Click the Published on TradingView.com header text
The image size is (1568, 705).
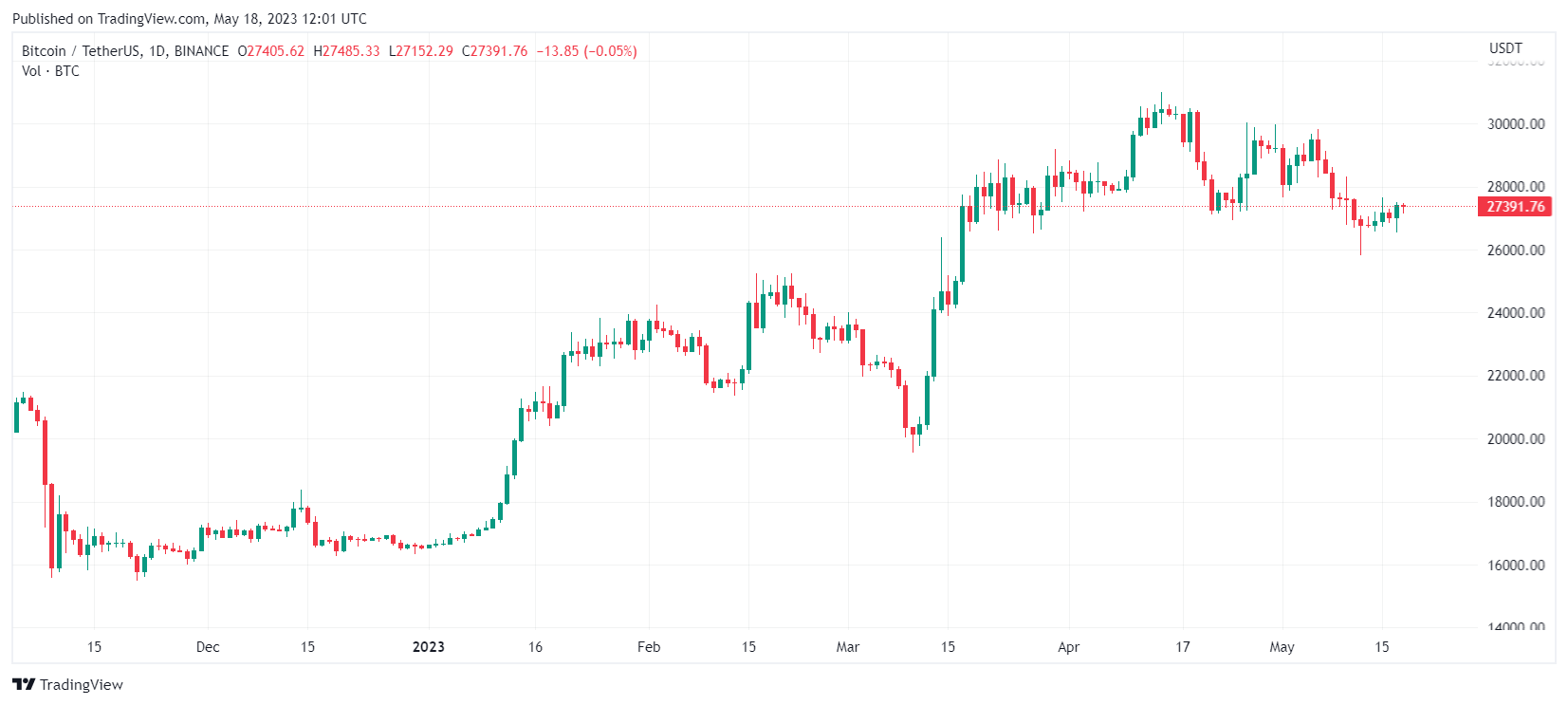[x=190, y=19]
